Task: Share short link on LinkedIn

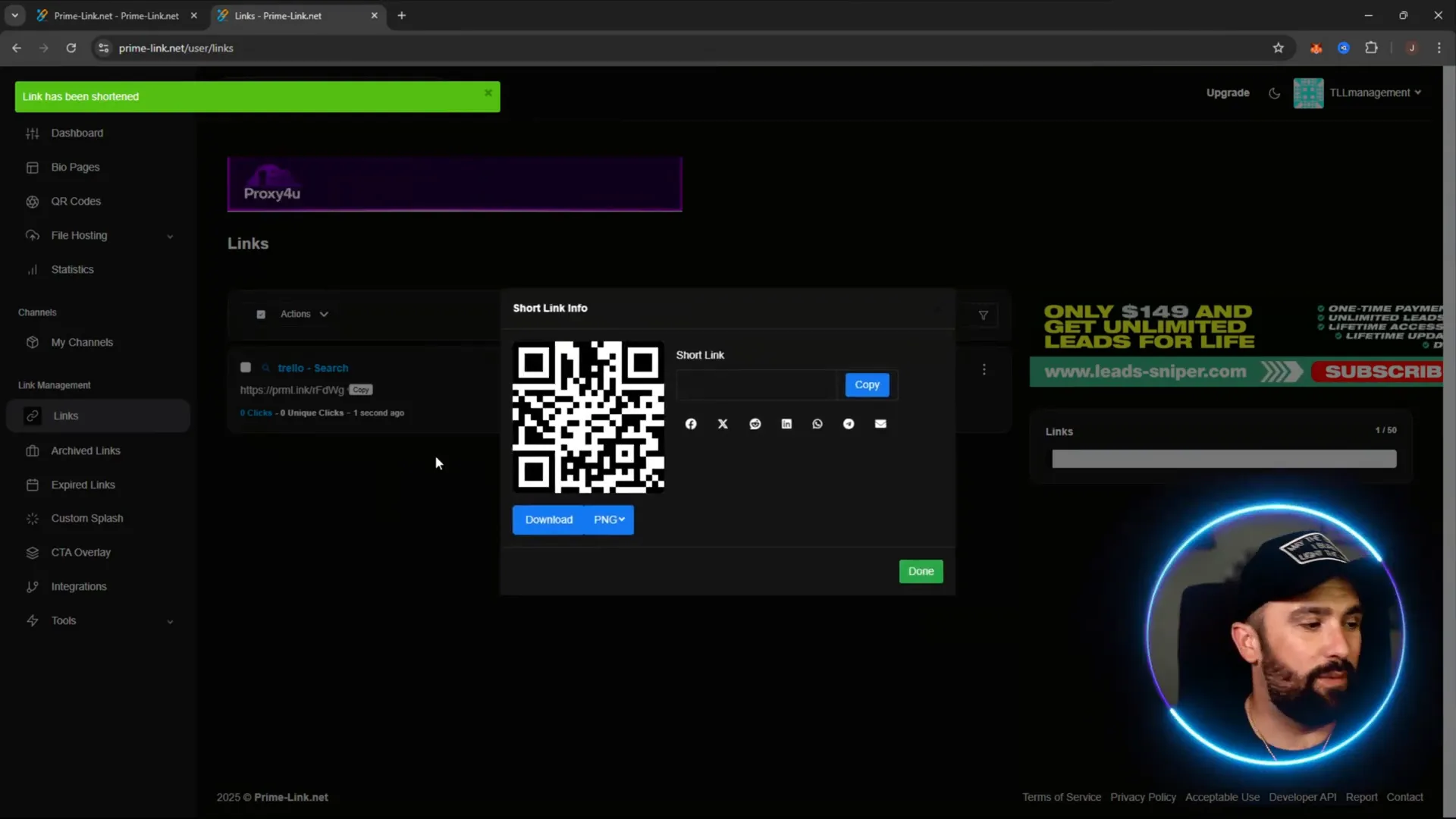Action: 786,424
